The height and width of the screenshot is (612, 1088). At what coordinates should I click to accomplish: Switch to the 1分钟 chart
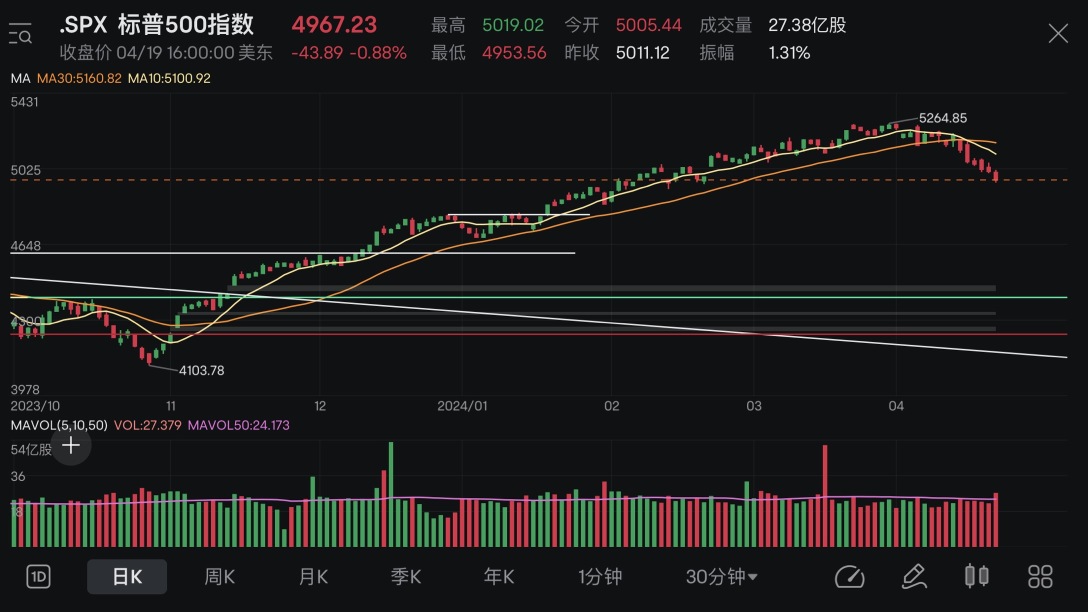(600, 577)
